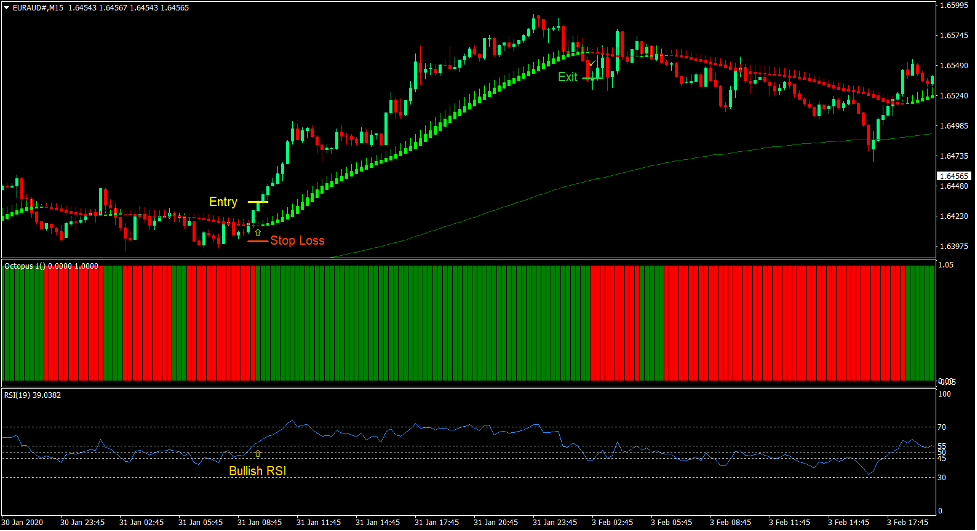Select the Entry text label
This screenshot has height=531, width=977.
223,203
